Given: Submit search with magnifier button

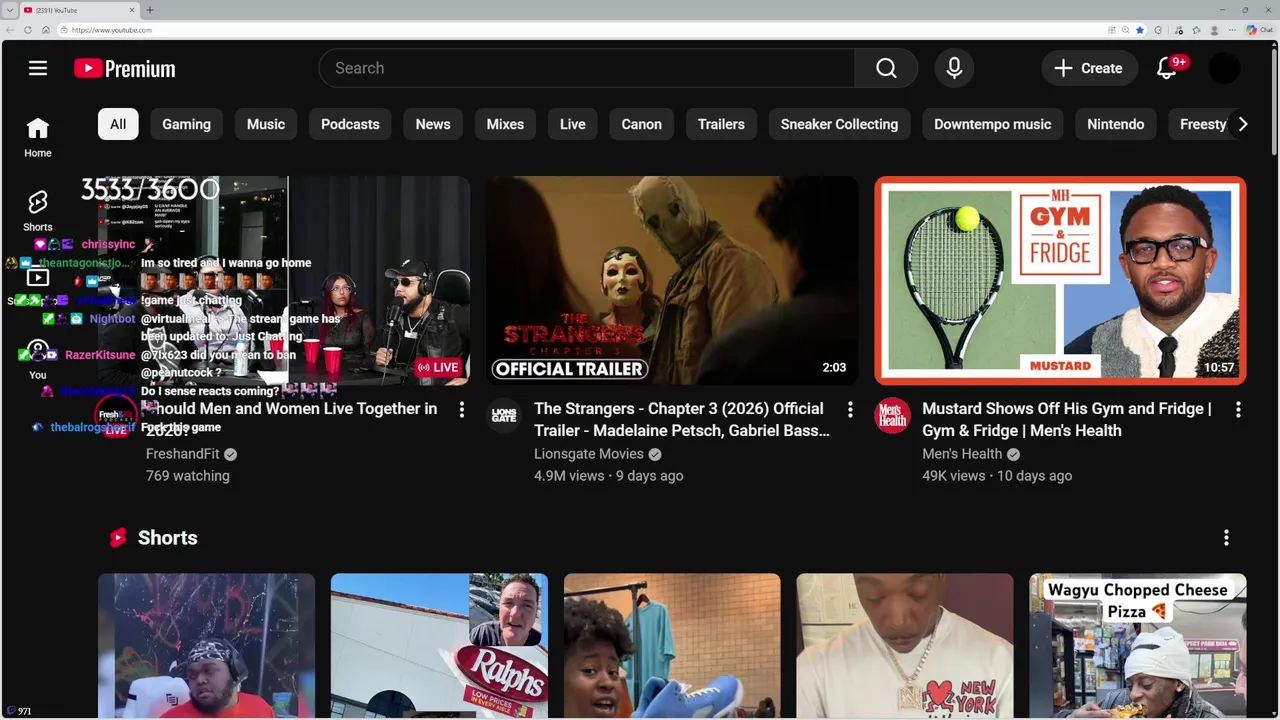Looking at the screenshot, I should coord(886,68).
